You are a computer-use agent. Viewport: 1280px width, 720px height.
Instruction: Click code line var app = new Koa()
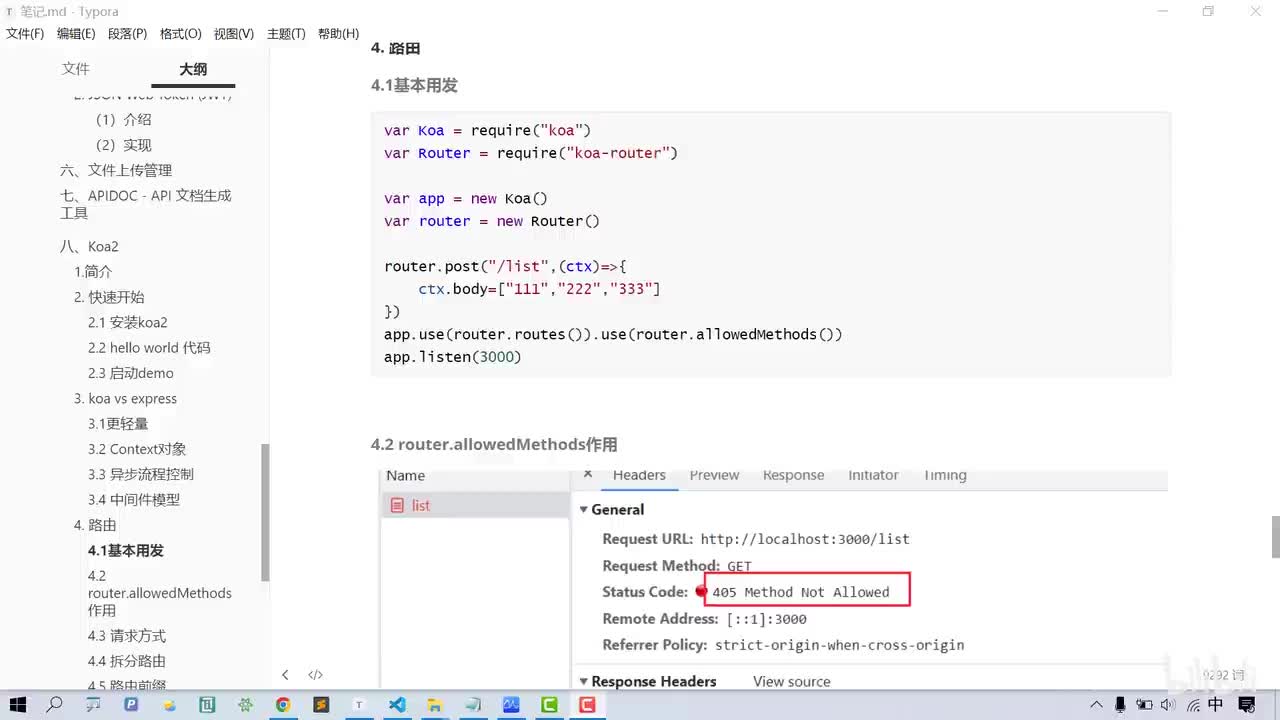pos(466,198)
